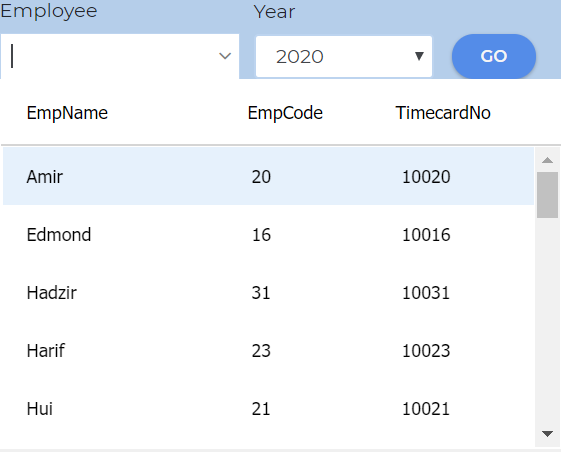Viewport: 561px width, 452px height.
Task: Click the scroll up arrow
Action: pyautogui.click(x=547, y=160)
